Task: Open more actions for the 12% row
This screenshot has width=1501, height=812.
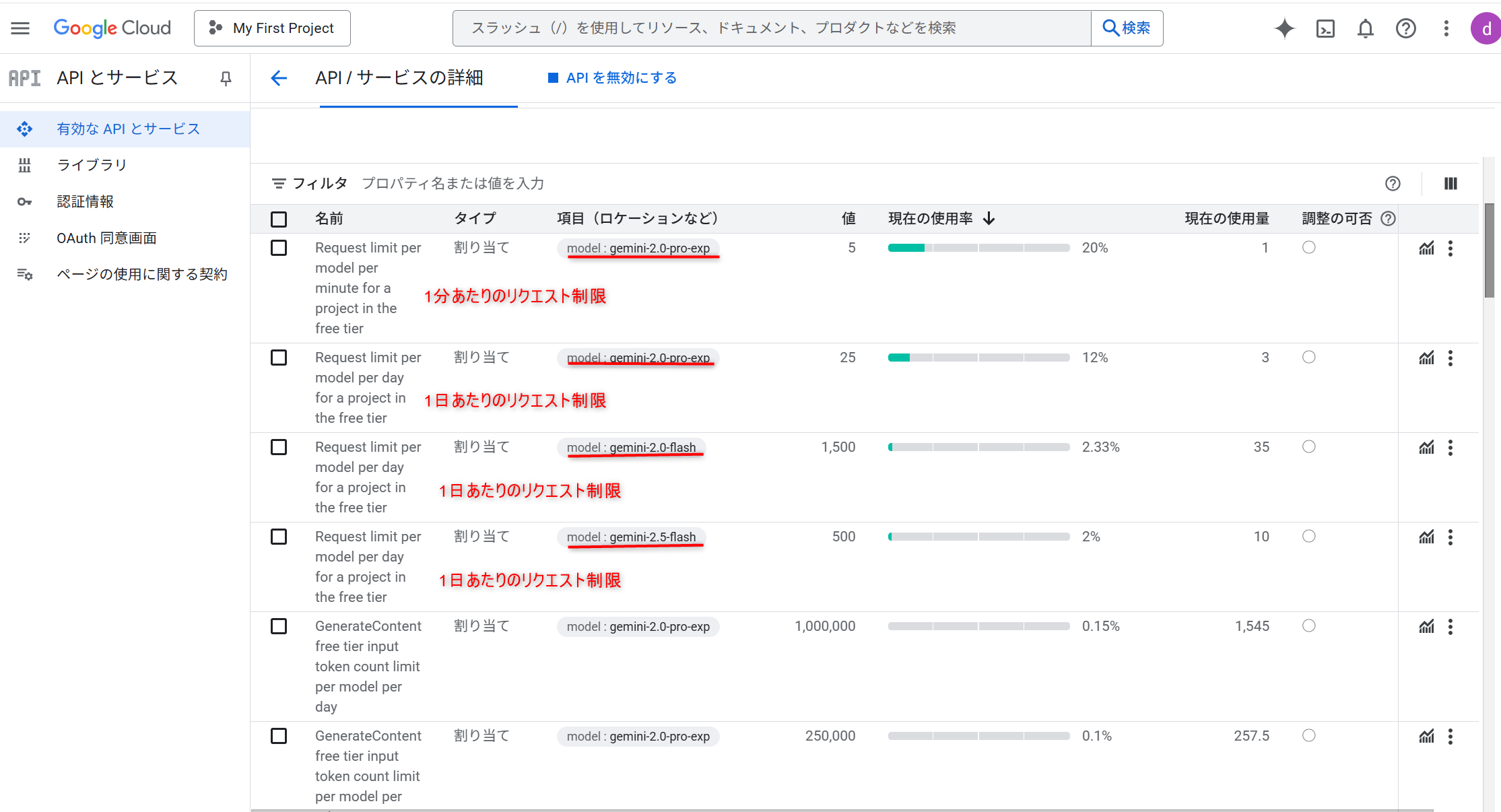Action: pyautogui.click(x=1450, y=358)
